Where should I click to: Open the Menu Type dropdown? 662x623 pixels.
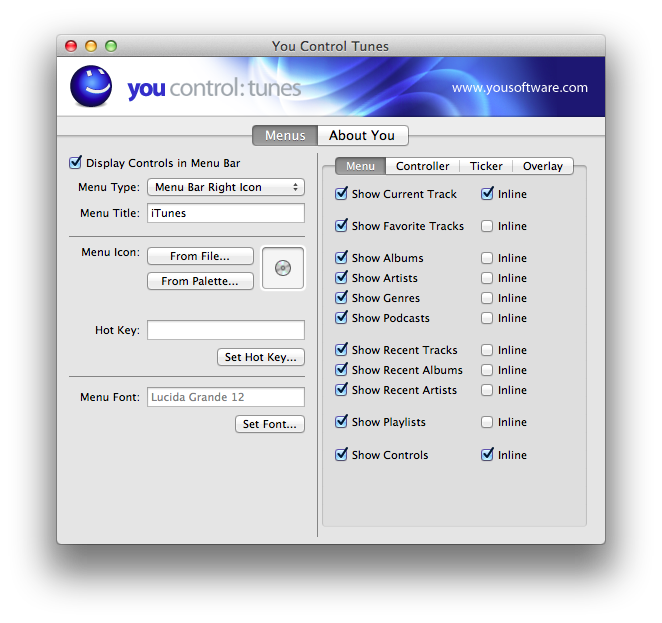pos(226,187)
